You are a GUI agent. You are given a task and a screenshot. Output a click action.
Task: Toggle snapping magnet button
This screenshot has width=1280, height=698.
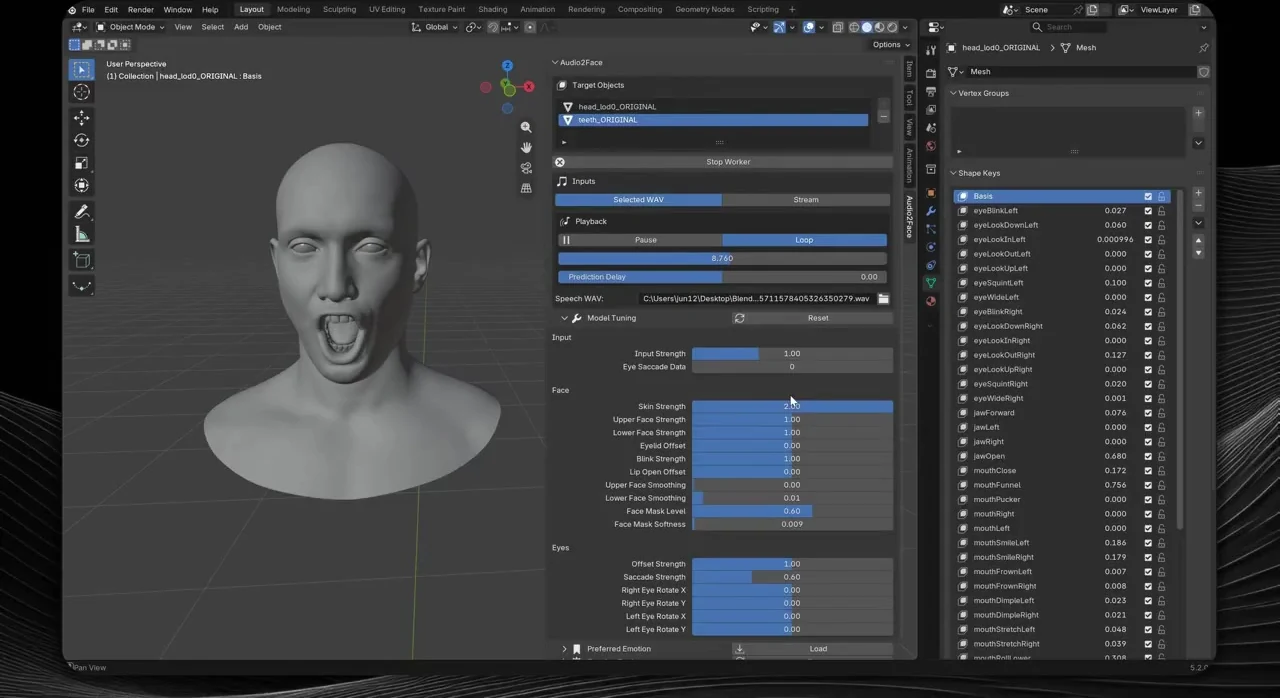coord(493,27)
